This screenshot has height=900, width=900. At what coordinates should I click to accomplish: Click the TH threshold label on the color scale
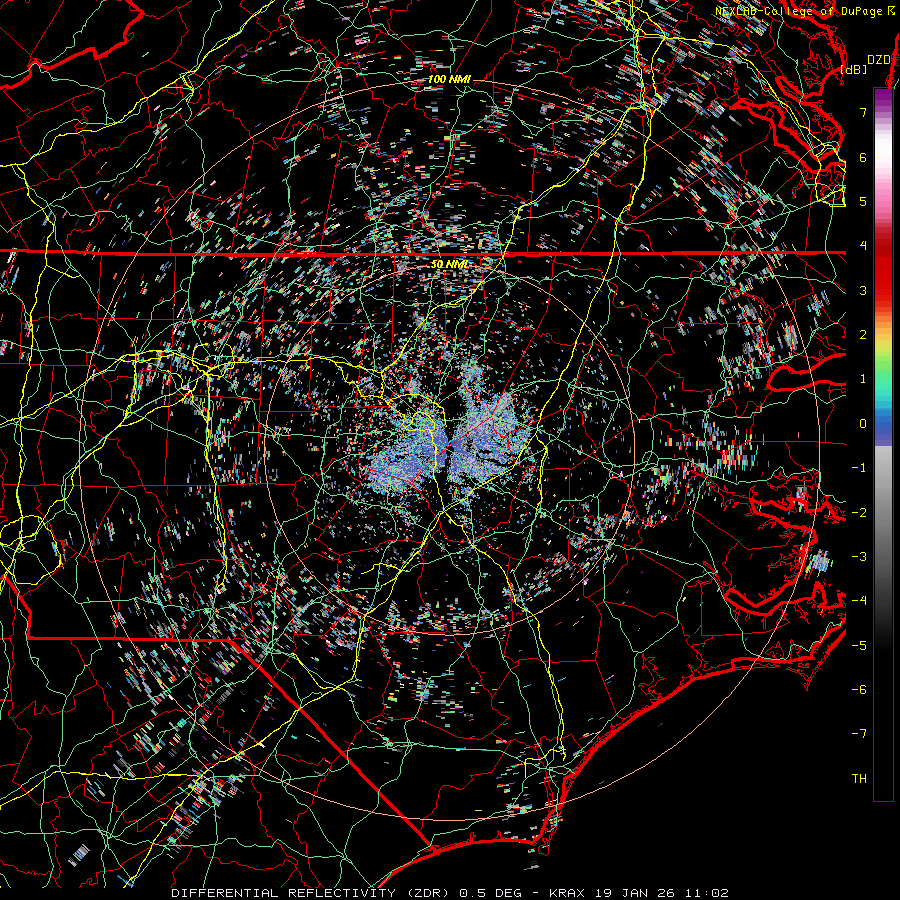[x=859, y=779]
